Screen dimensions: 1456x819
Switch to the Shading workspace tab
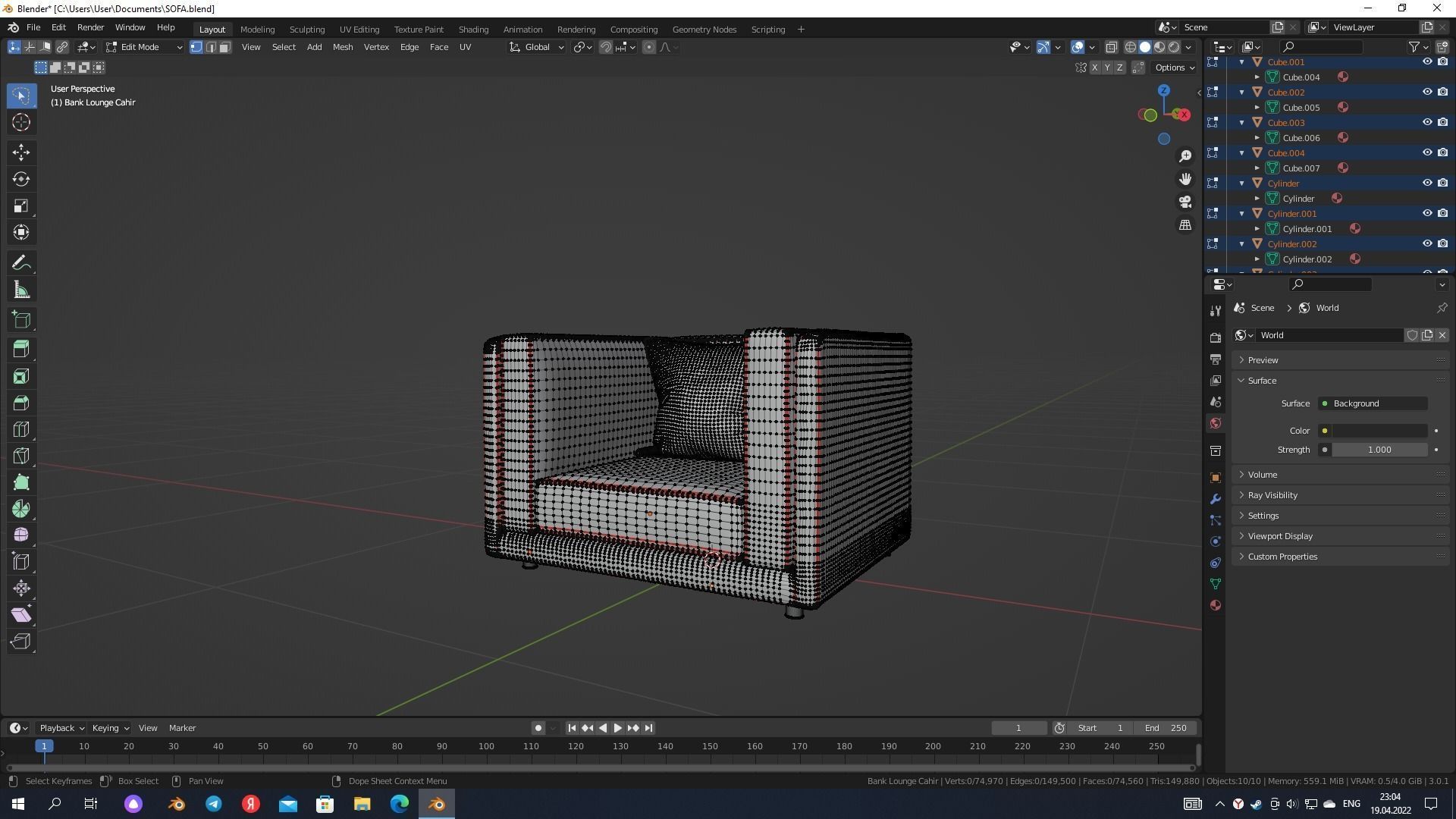[473, 30]
